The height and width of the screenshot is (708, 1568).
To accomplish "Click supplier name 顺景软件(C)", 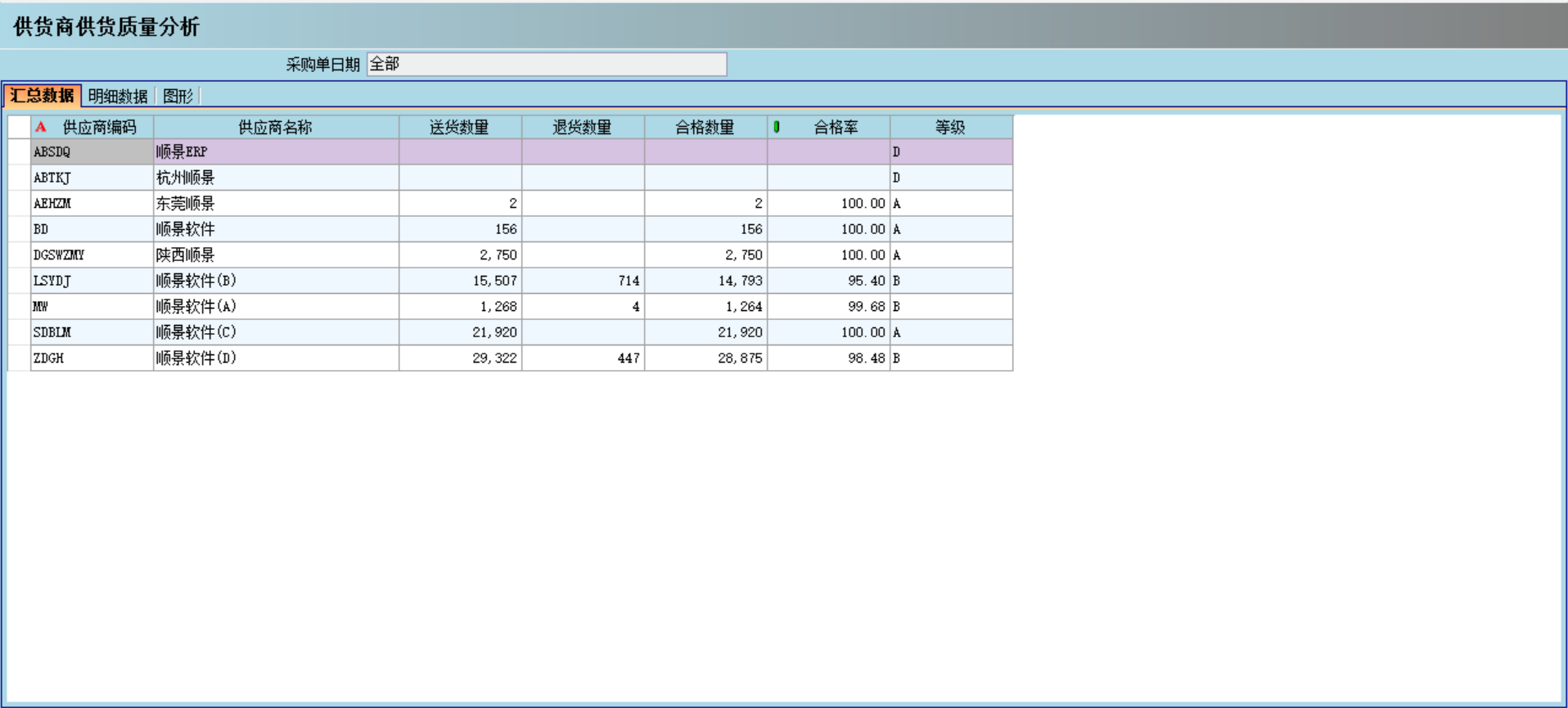I will pyautogui.click(x=276, y=332).
